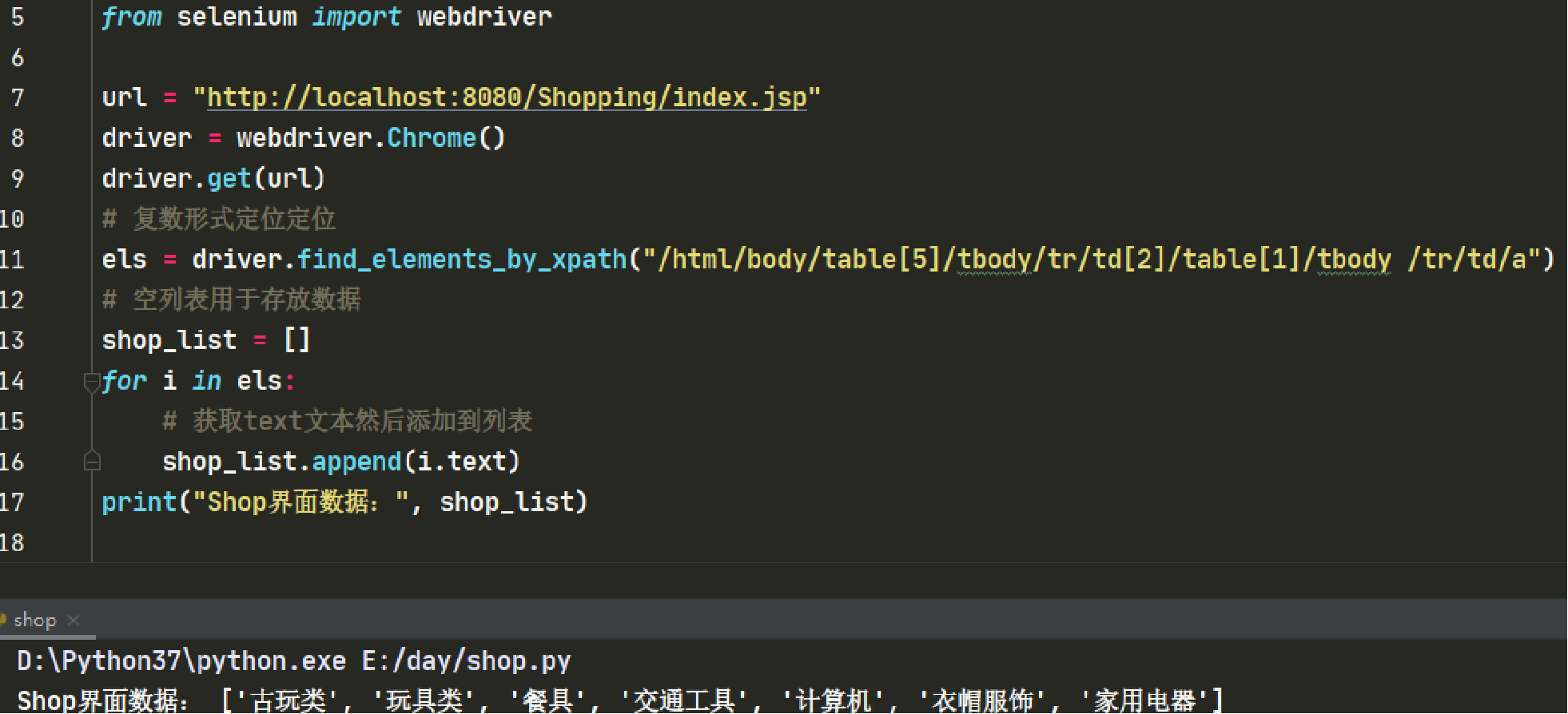The image size is (1568, 714).
Task: Click the fold end marker beside shop_list.append
Action: [92, 462]
